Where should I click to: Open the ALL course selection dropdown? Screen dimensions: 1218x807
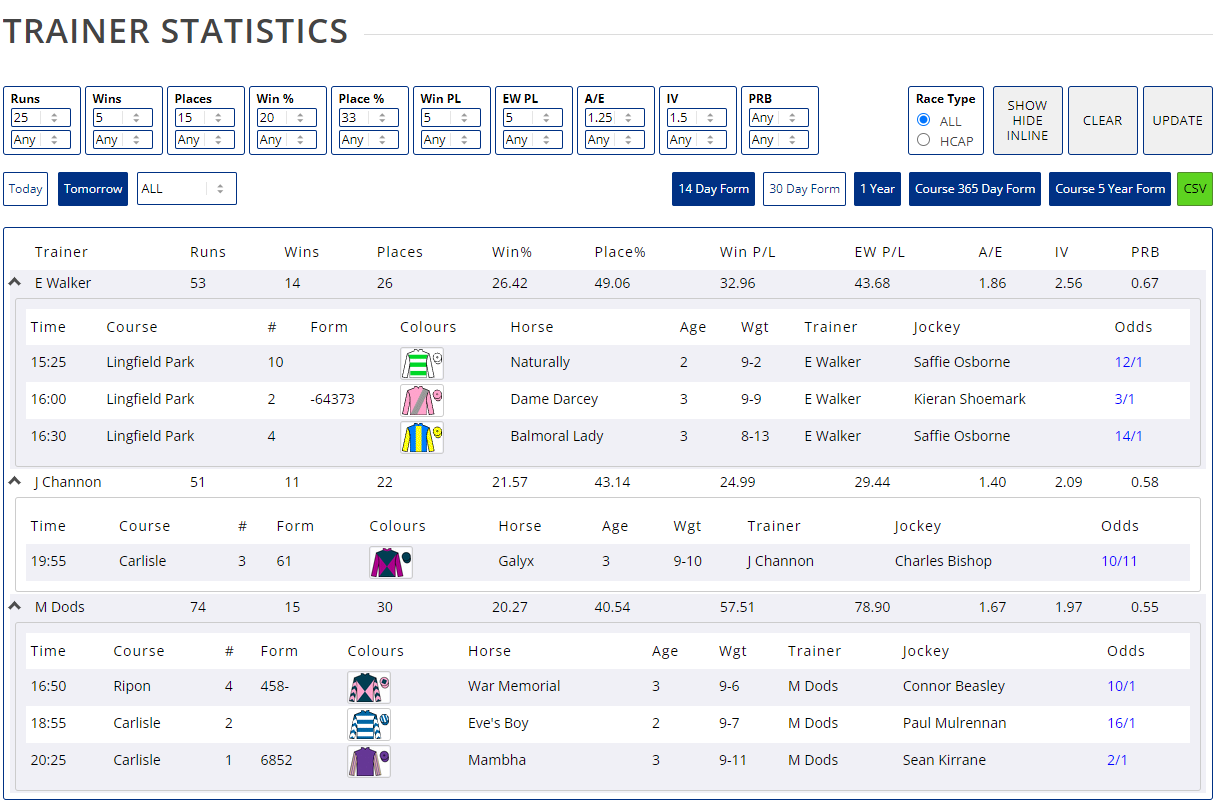click(187, 188)
